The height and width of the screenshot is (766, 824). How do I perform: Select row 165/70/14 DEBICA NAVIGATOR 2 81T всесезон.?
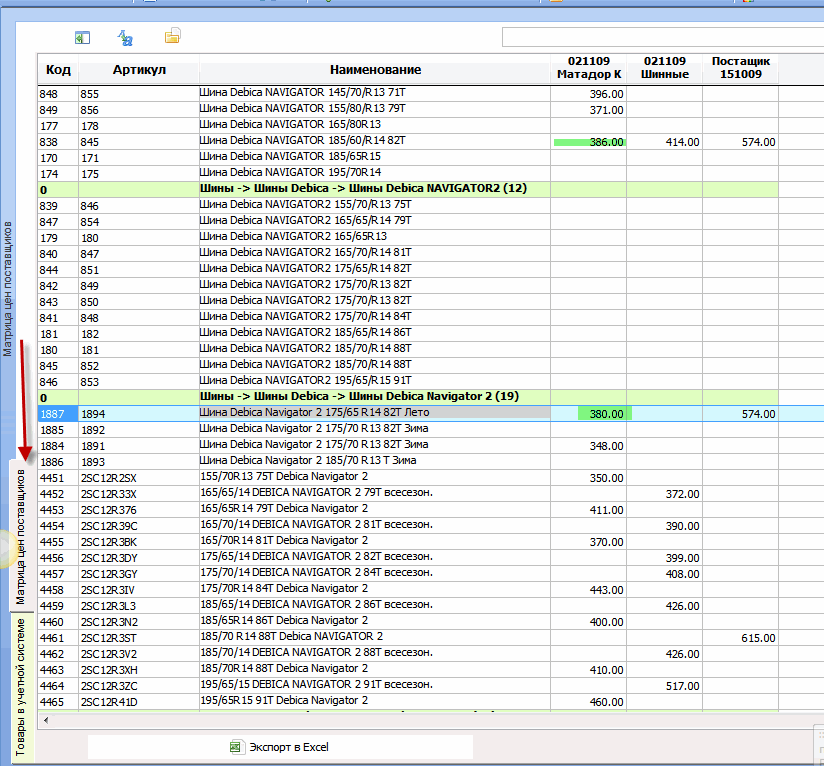coord(408,525)
